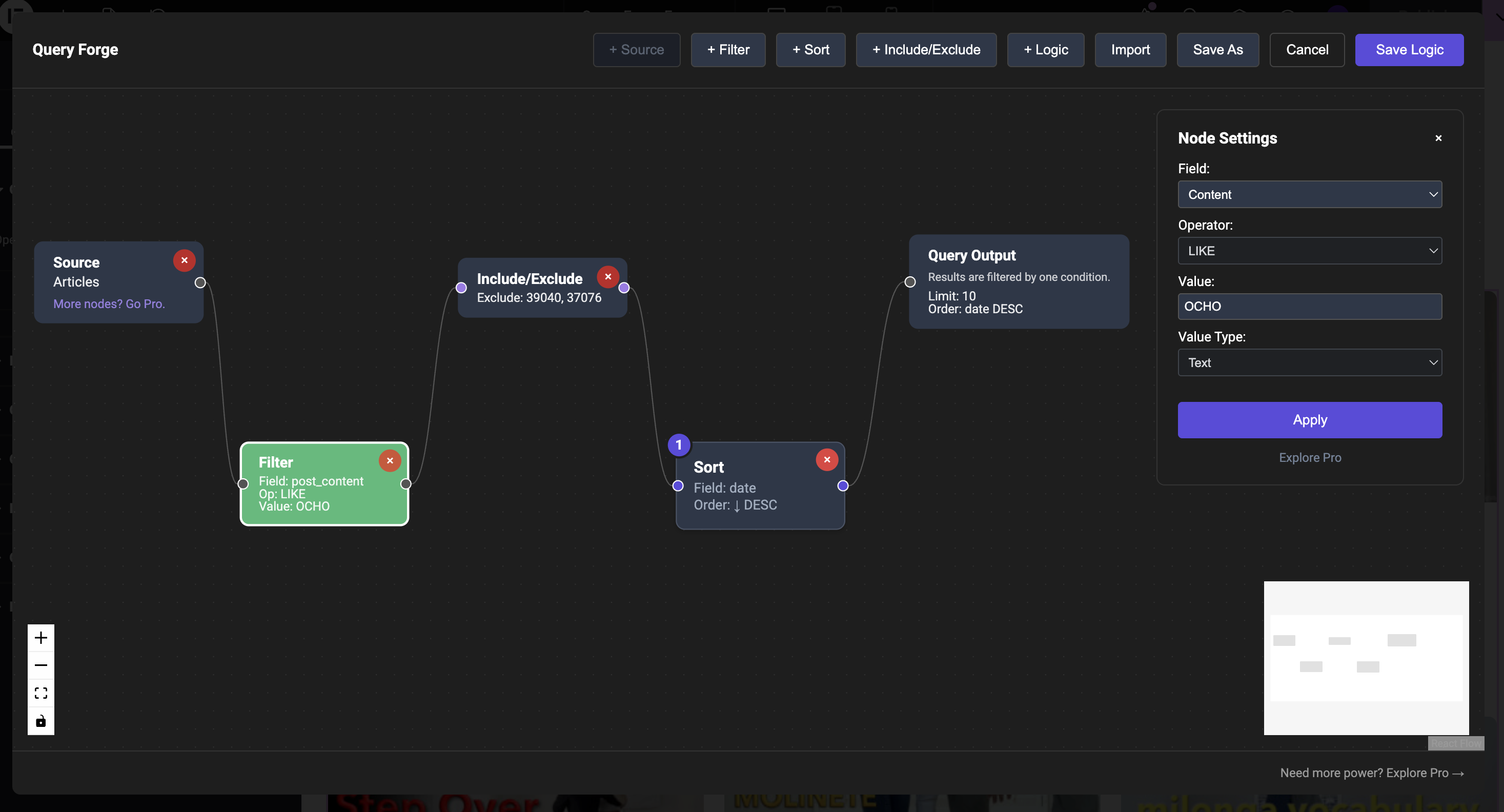Click the flow minimap thumbnail
The height and width of the screenshot is (812, 1504).
pos(1366,658)
